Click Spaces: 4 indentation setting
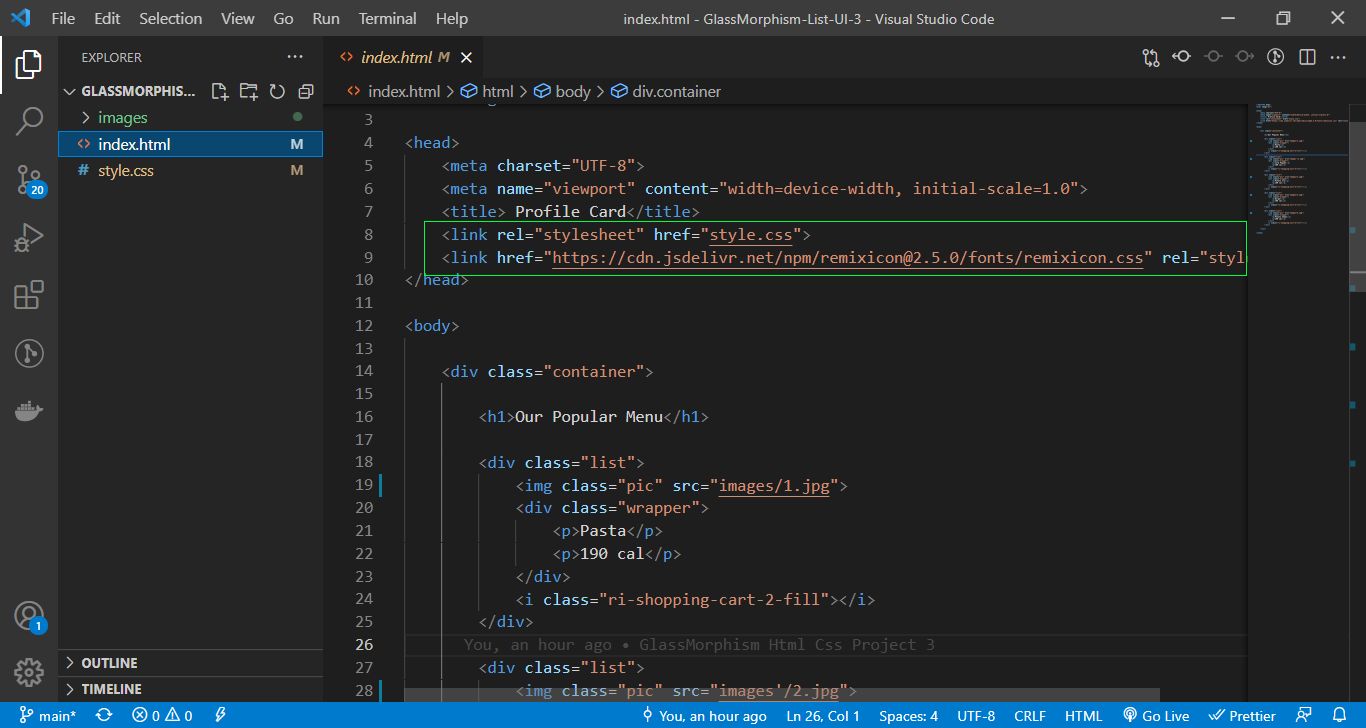This screenshot has width=1366, height=728. tap(908, 716)
